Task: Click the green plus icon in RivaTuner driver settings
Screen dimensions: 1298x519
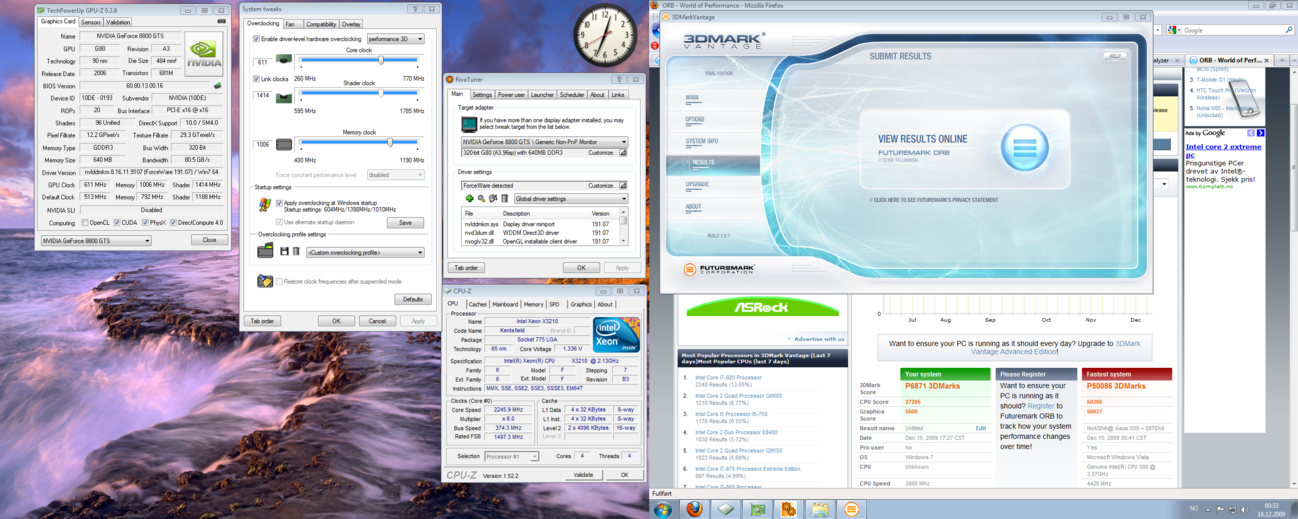Action: 469,199
